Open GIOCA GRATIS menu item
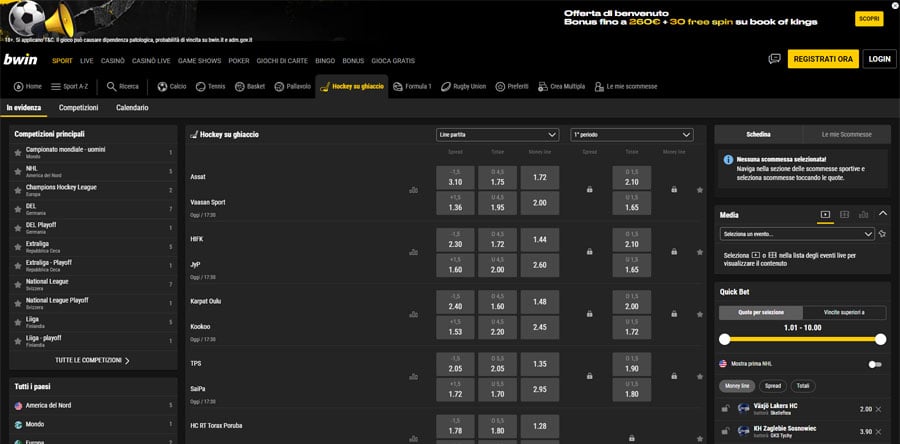The height and width of the screenshot is (444, 900). point(393,61)
